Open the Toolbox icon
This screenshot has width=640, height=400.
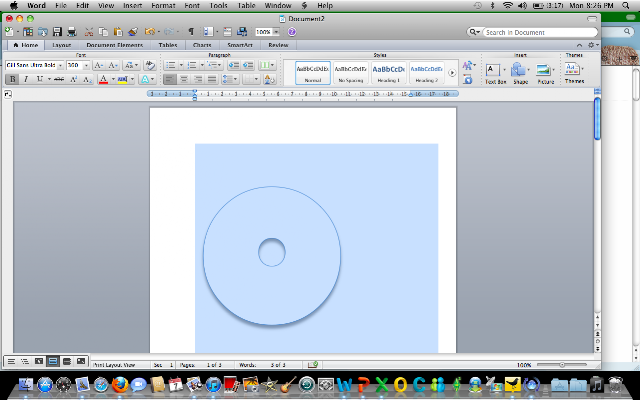pyautogui.click(x=228, y=32)
